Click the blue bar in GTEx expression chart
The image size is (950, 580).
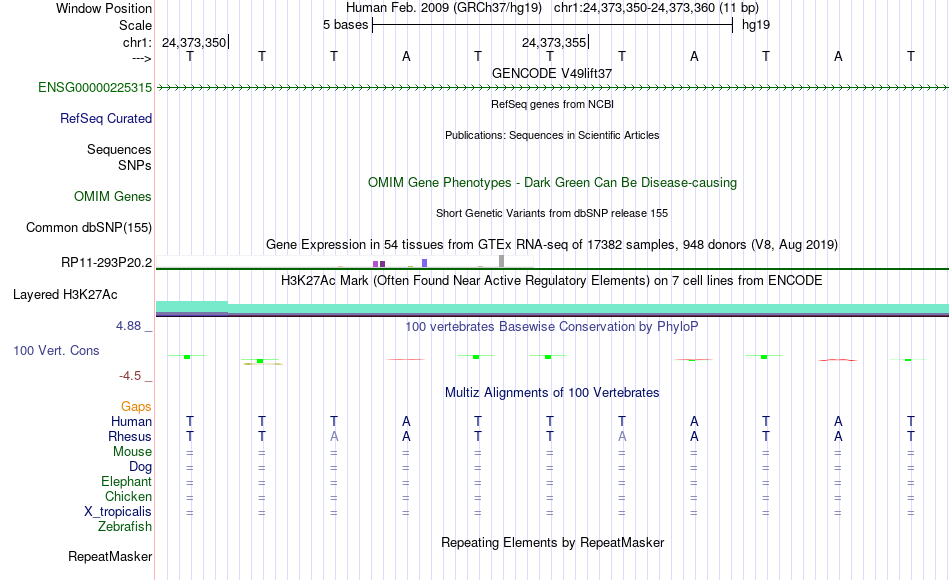(x=425, y=263)
